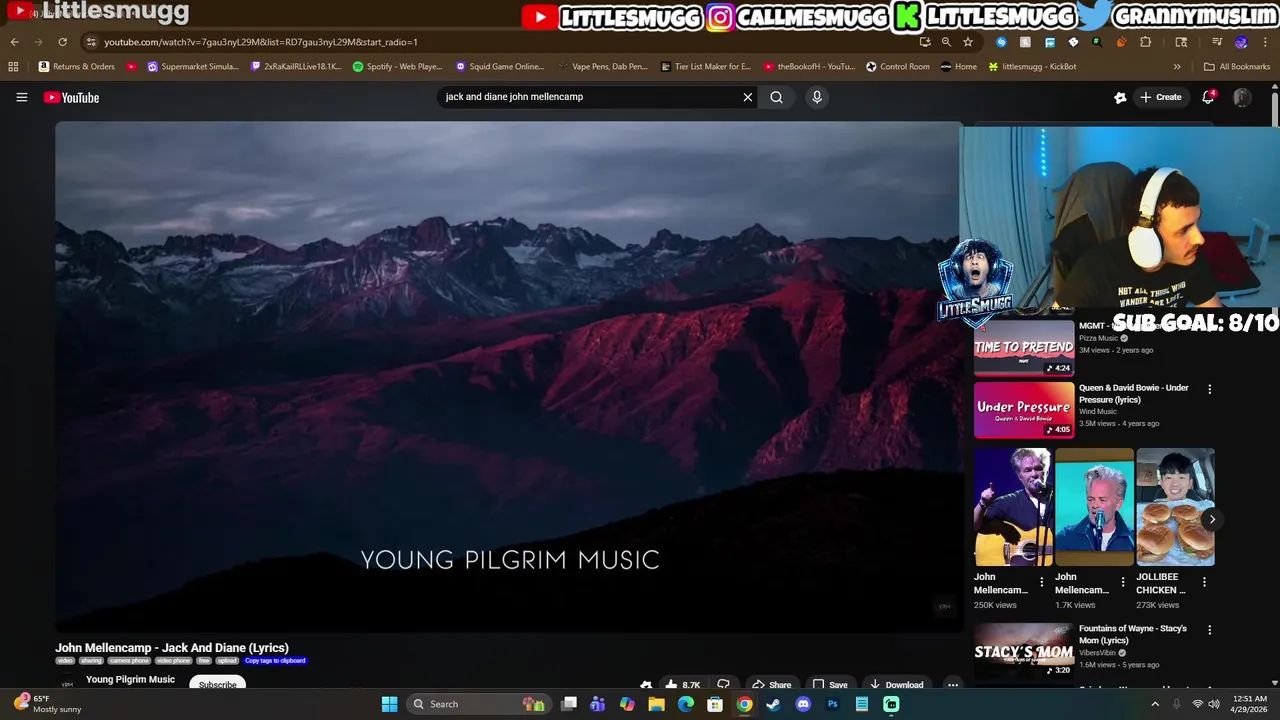
Task: Open Windows taskbar Search box
Action: pos(478,704)
